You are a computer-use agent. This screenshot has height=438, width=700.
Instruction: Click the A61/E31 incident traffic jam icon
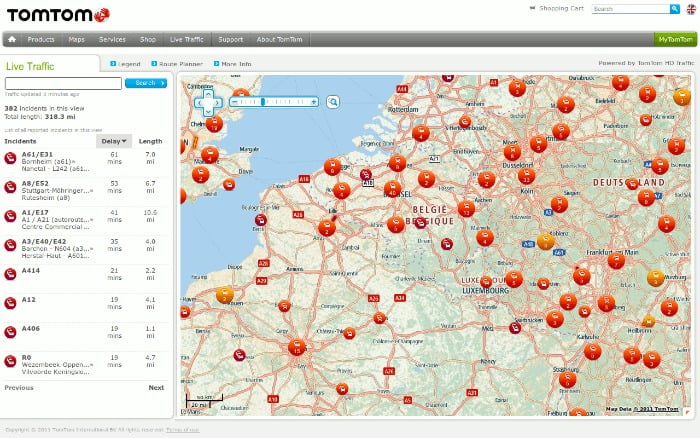pos(10,158)
